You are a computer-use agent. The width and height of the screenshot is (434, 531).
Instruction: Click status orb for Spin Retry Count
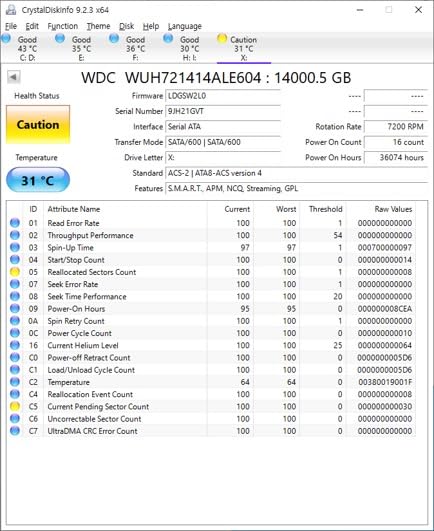[15, 321]
